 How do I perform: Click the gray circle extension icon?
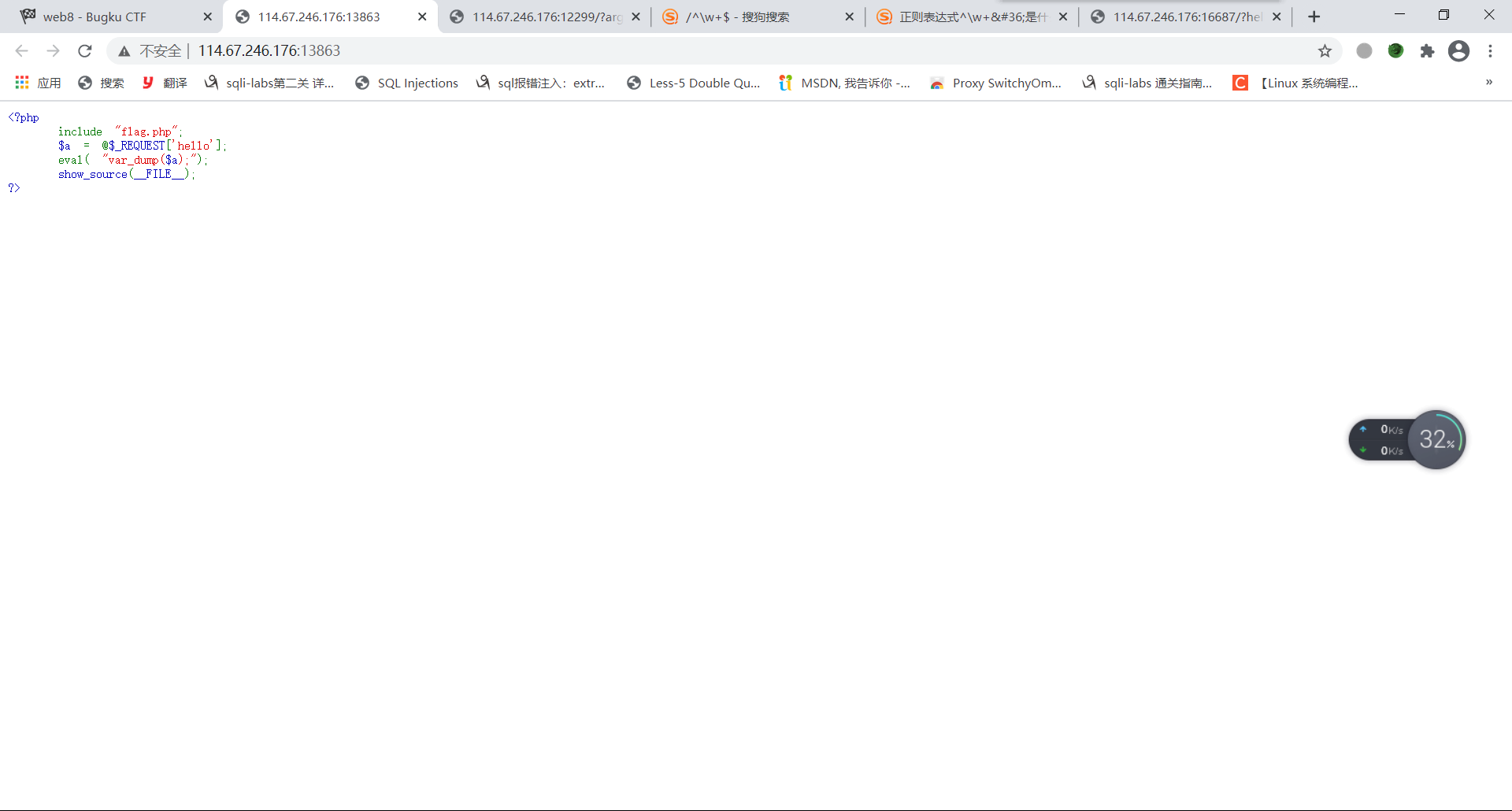pos(1364,51)
